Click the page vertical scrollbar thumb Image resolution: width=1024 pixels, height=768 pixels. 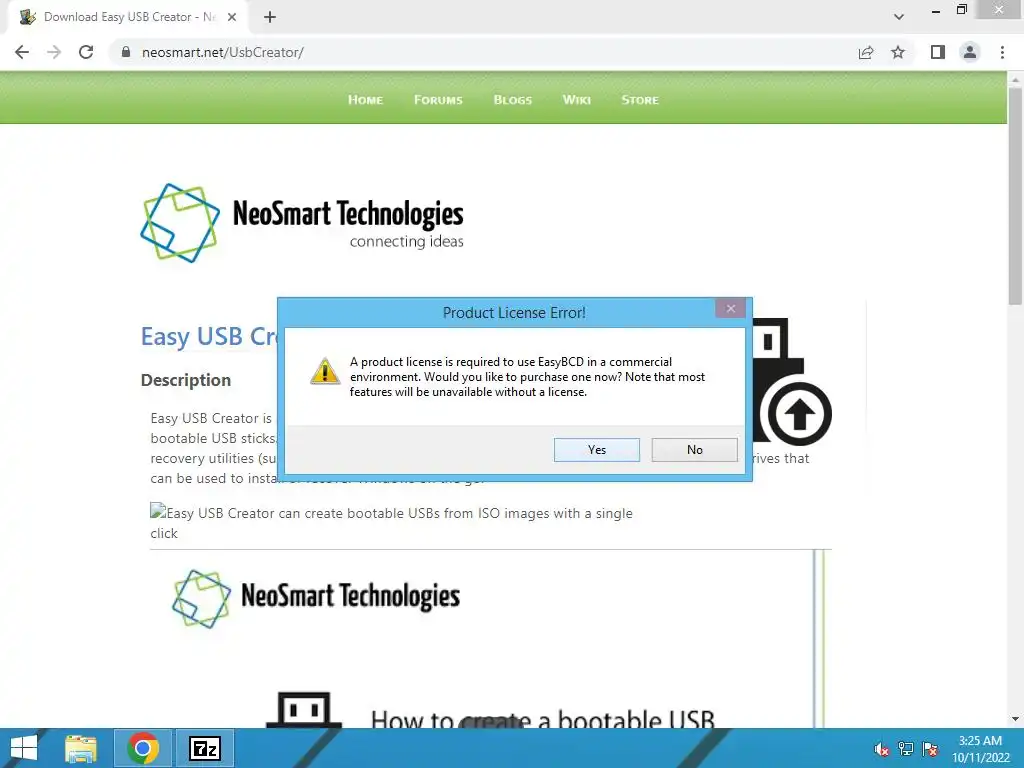1015,196
